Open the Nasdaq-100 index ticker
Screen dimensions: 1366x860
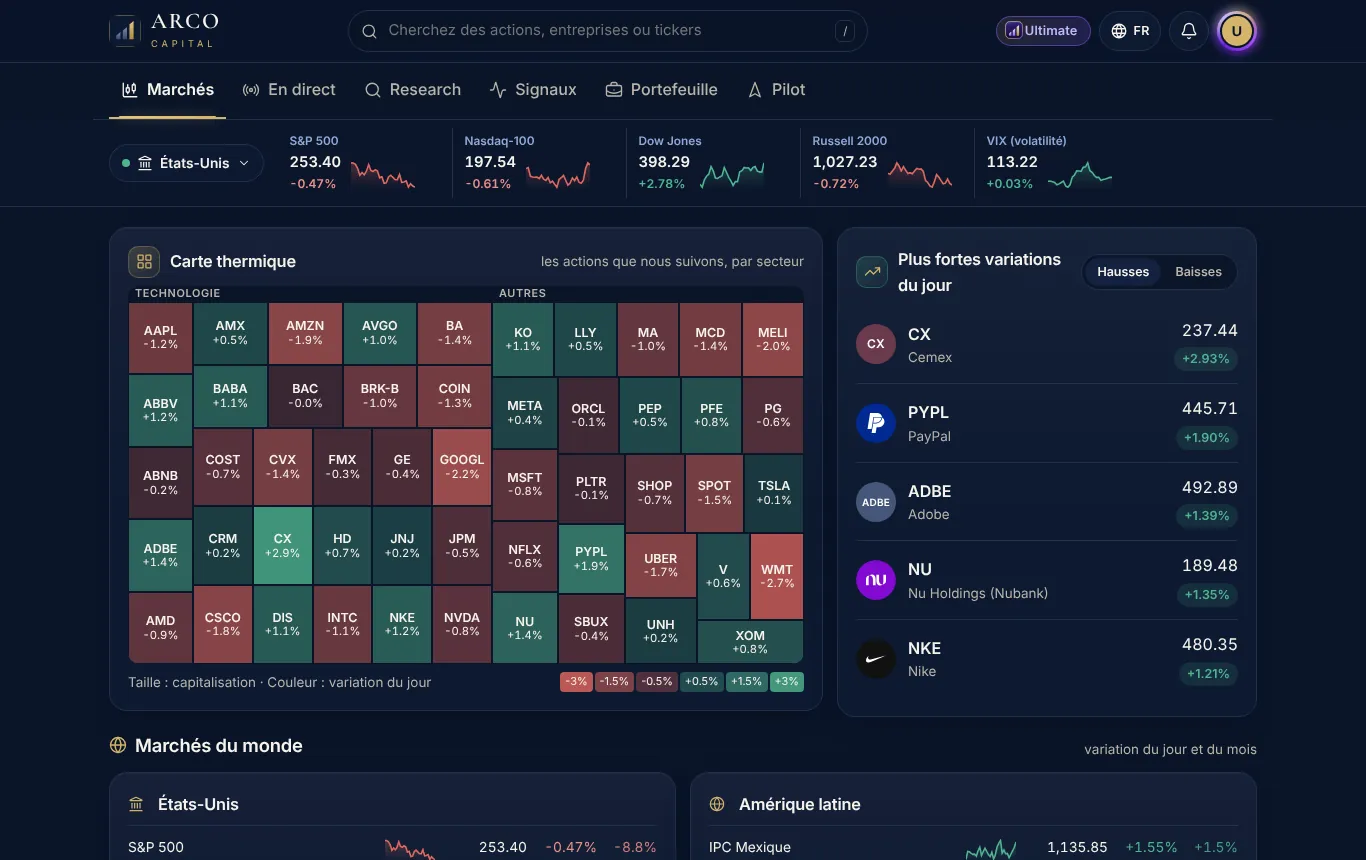527,162
